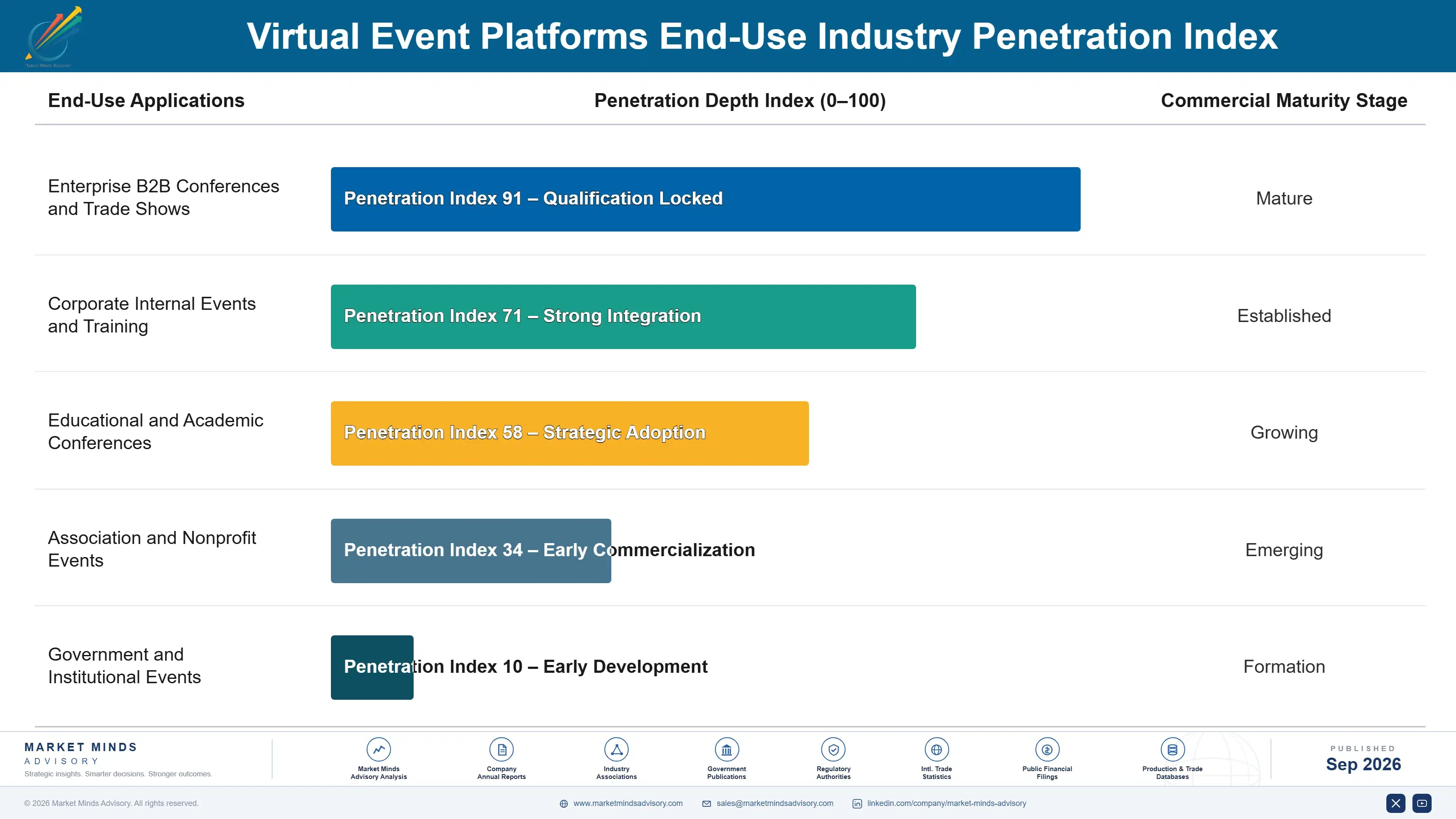Select the slate Penetration Index 34 bar
This screenshot has height=819, width=1456.
tap(471, 550)
